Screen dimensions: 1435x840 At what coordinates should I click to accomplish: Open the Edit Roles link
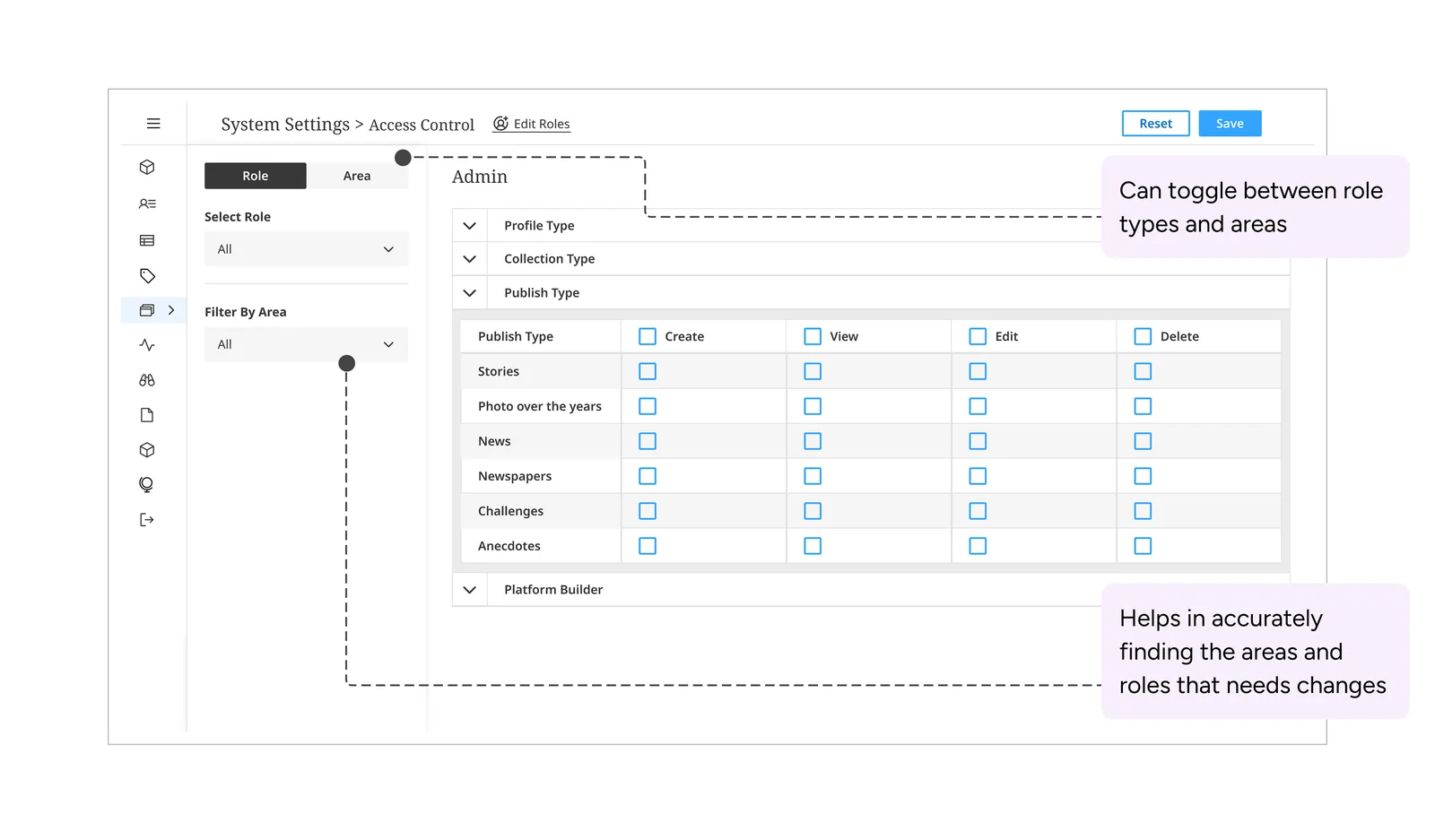(532, 124)
